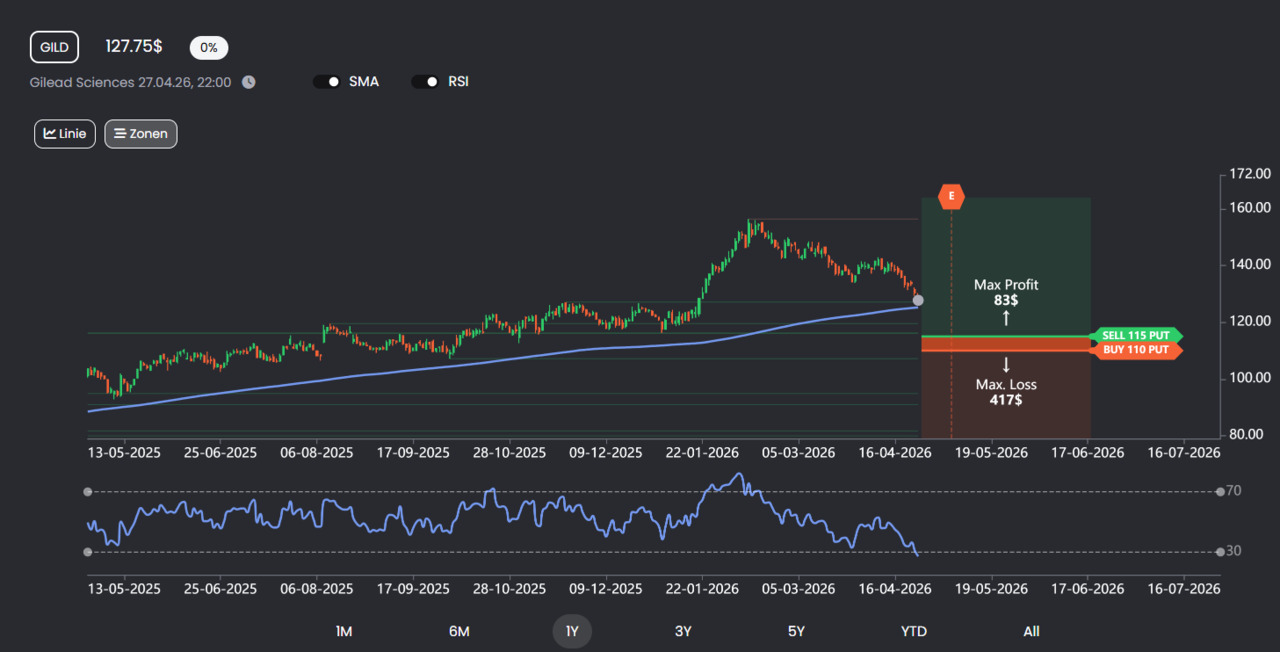Select the 5Y time range
The image size is (1280, 652).
(x=796, y=631)
